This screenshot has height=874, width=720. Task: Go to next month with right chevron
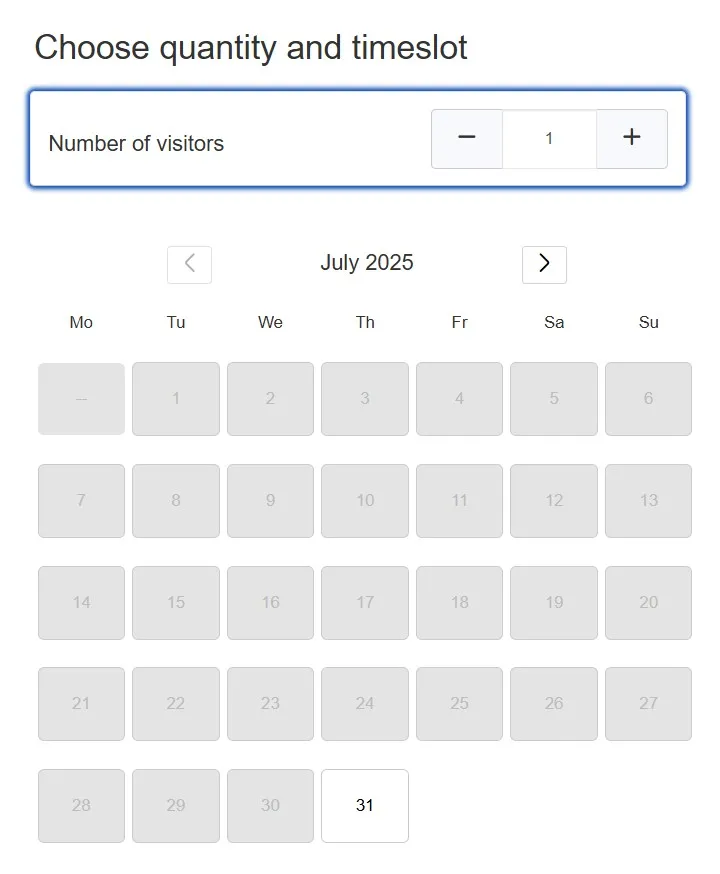click(x=544, y=265)
